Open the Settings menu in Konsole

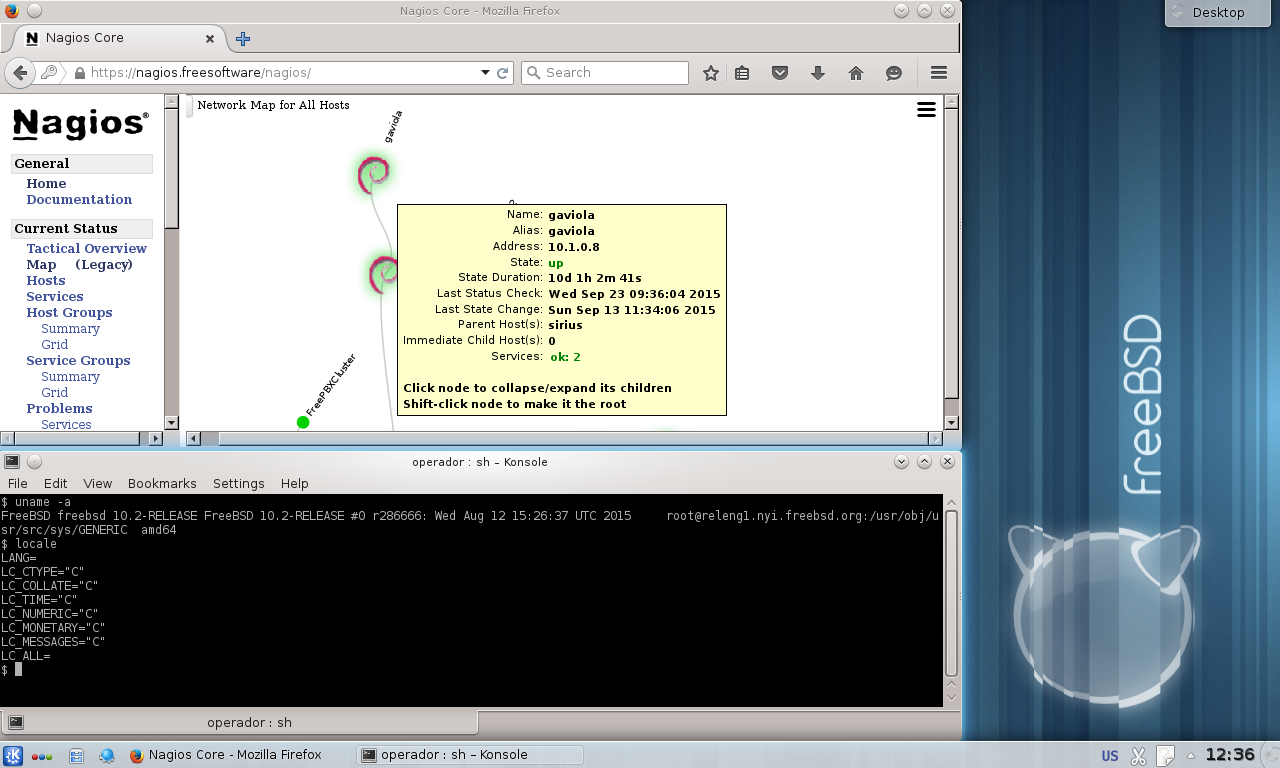[238, 483]
